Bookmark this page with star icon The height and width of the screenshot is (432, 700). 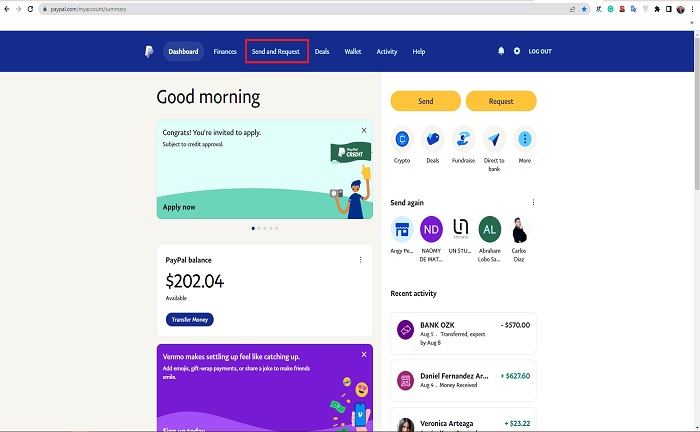click(x=584, y=9)
